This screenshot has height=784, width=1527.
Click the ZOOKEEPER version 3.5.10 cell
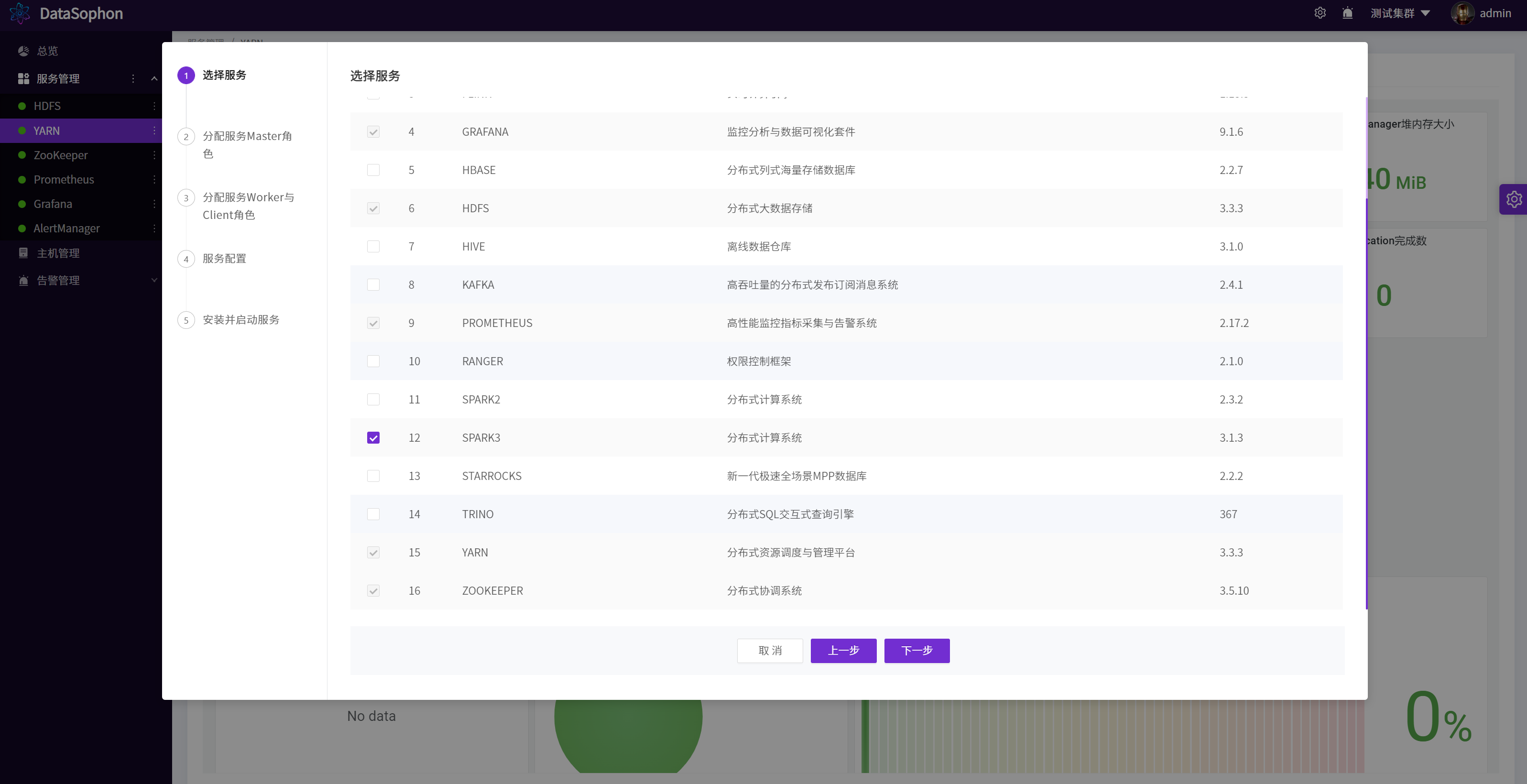[x=1233, y=591]
